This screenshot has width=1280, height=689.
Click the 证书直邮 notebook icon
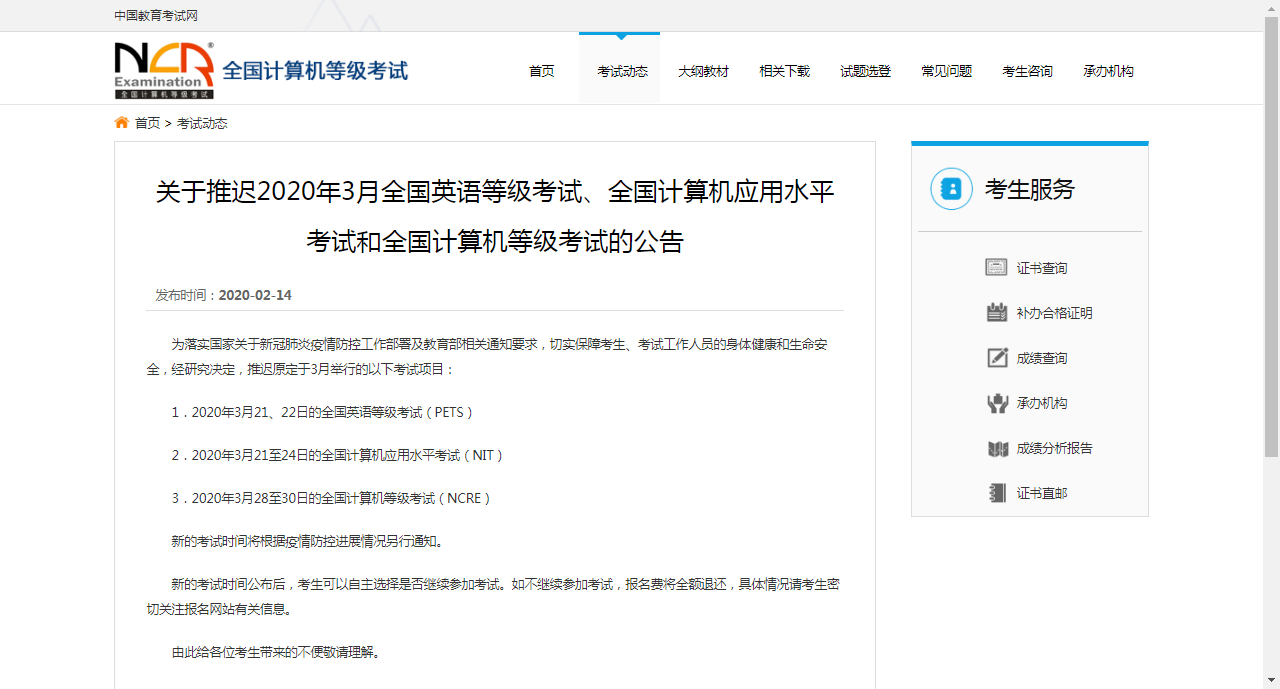click(x=997, y=493)
